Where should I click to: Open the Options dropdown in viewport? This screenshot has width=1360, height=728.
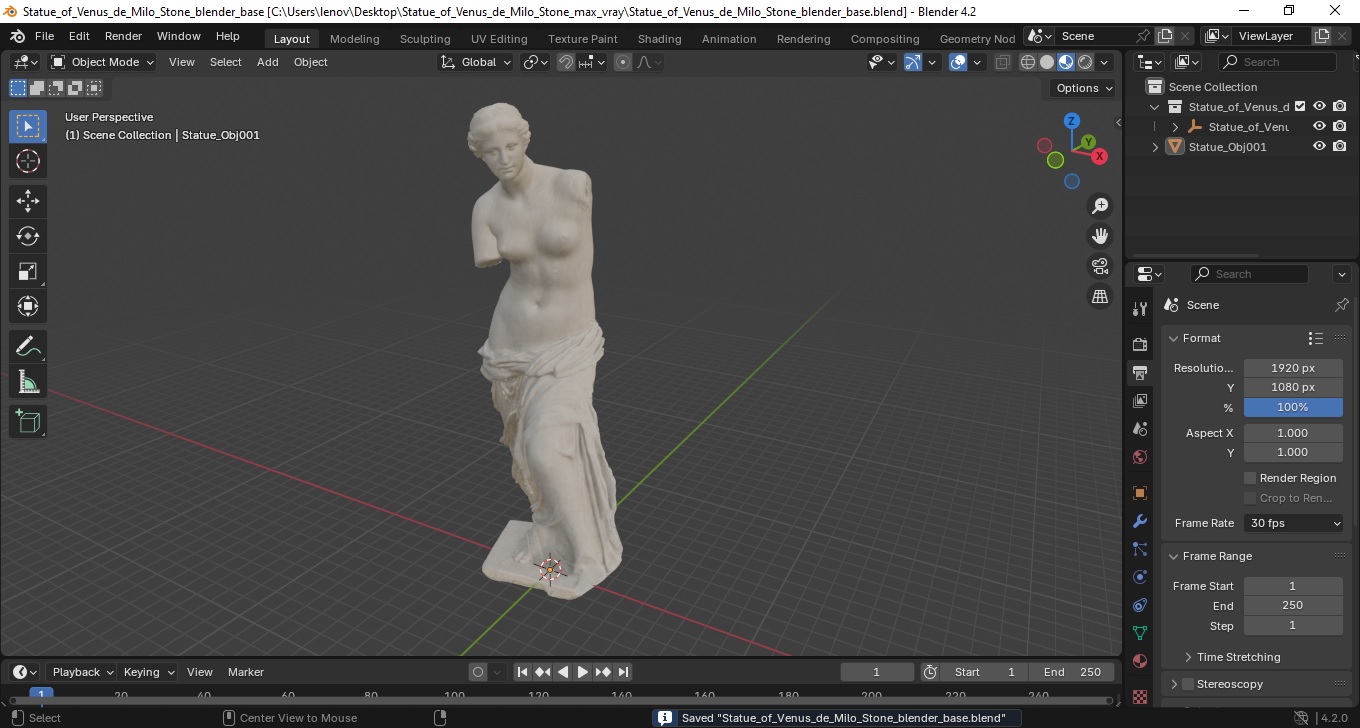point(1084,88)
